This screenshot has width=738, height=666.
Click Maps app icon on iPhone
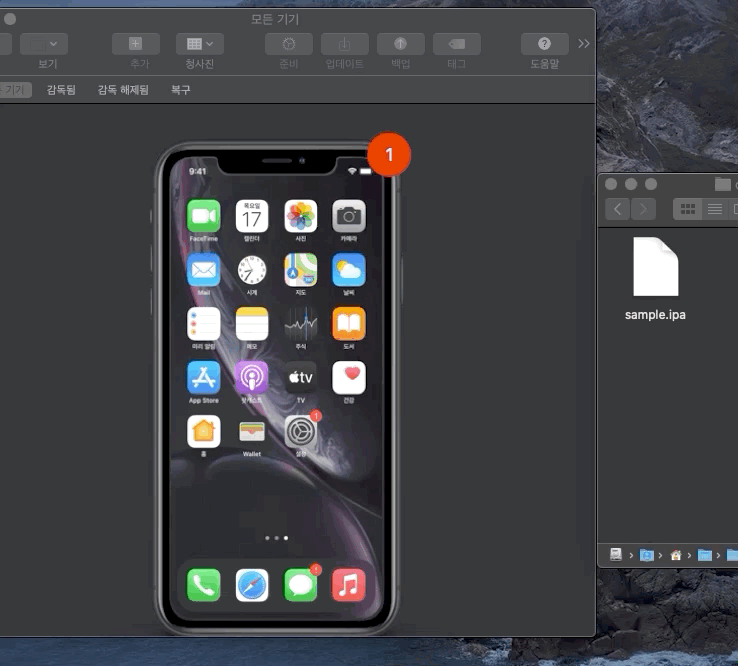[x=301, y=270]
